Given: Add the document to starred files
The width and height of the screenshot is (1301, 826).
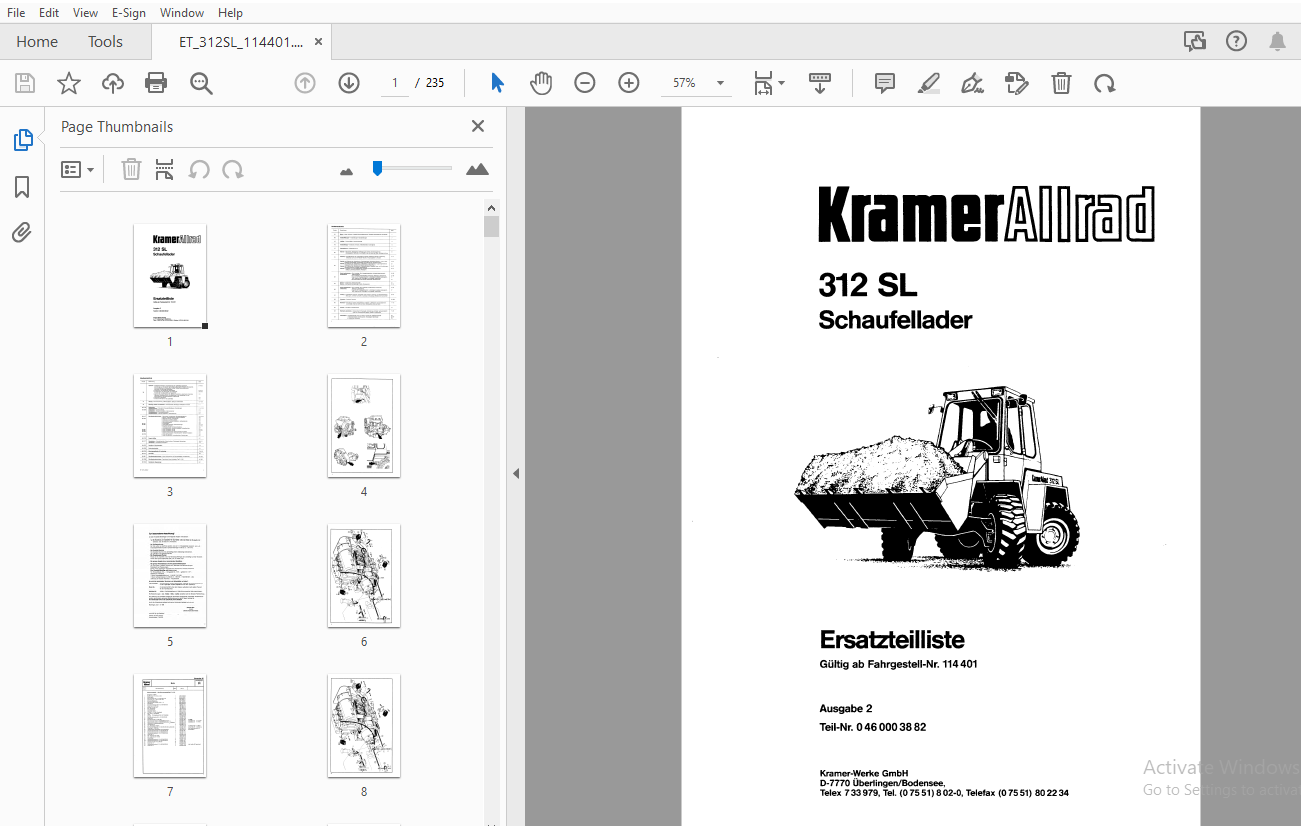Looking at the screenshot, I should pyautogui.click(x=68, y=83).
